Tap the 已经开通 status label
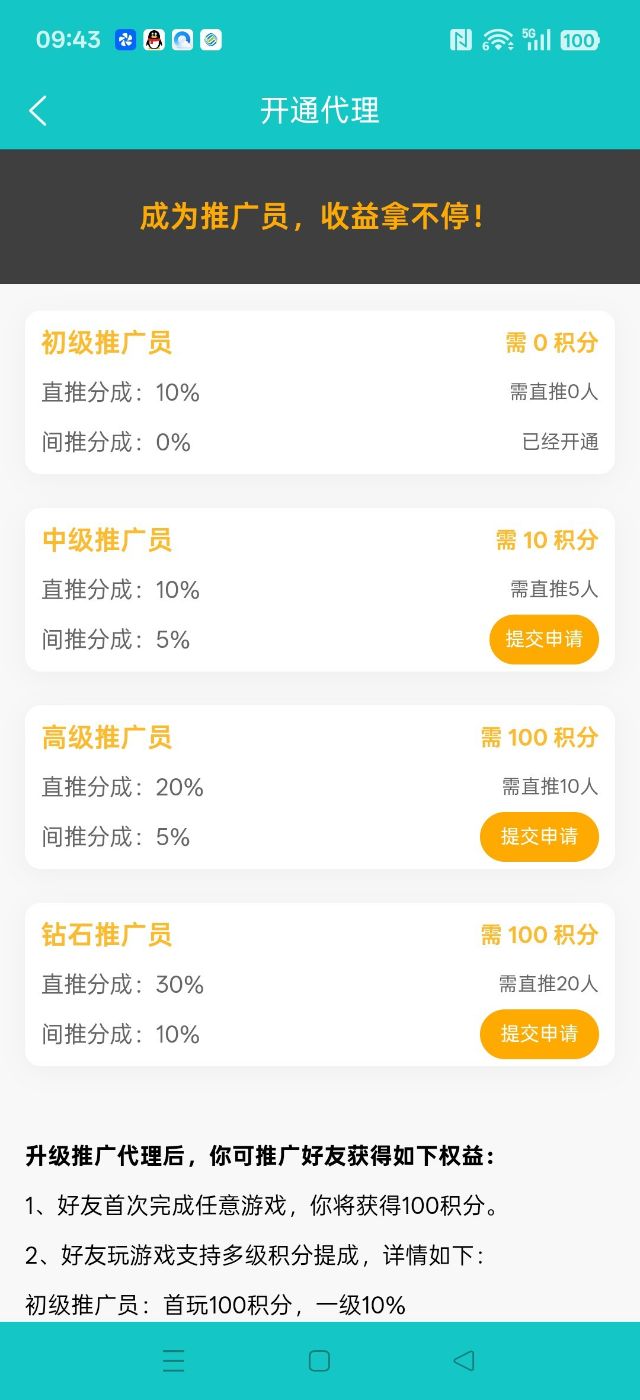The width and height of the screenshot is (640, 1400). 560,442
